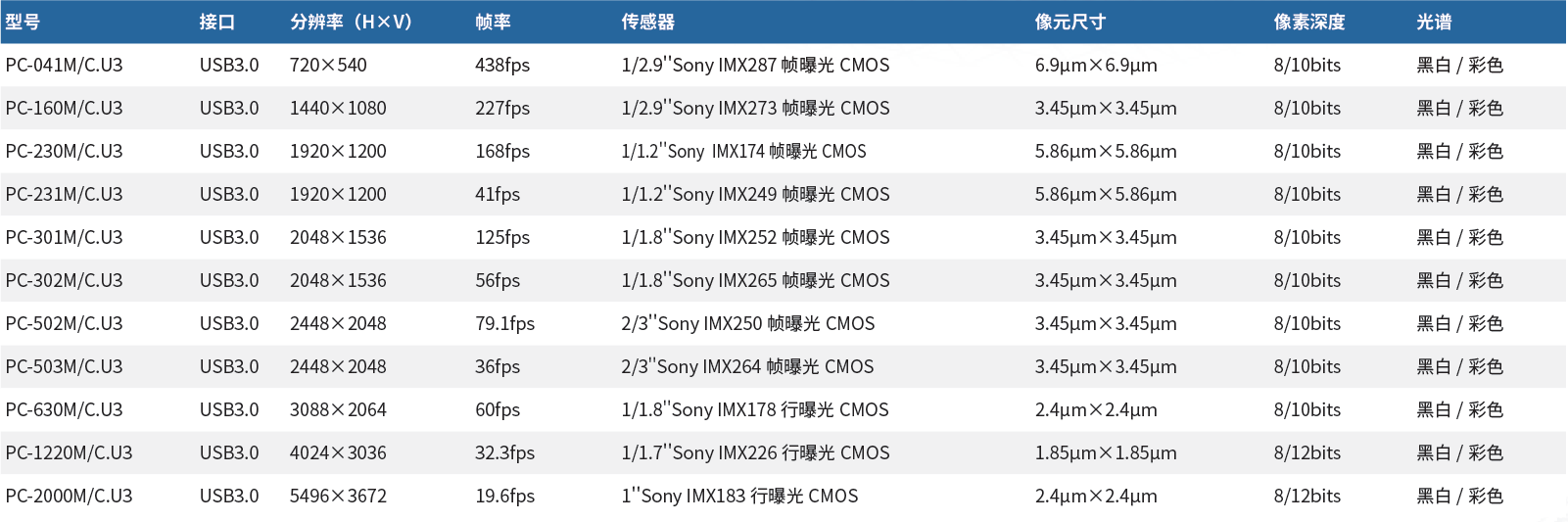Screen dimensions: 1568x522
Task: Select the 分辨率 (H×V) column header
Action: point(351,22)
